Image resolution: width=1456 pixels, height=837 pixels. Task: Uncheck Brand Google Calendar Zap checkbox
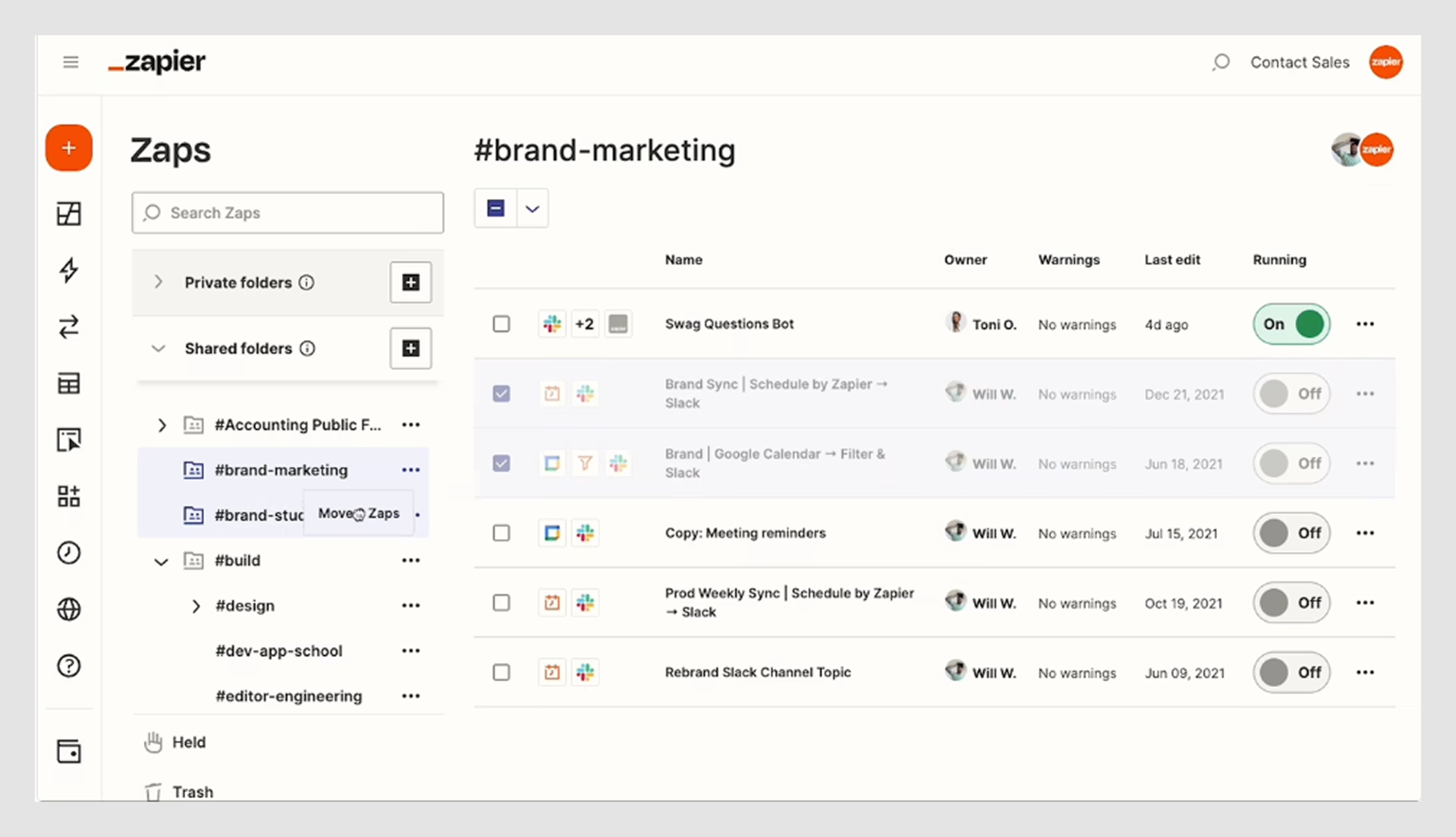point(501,463)
